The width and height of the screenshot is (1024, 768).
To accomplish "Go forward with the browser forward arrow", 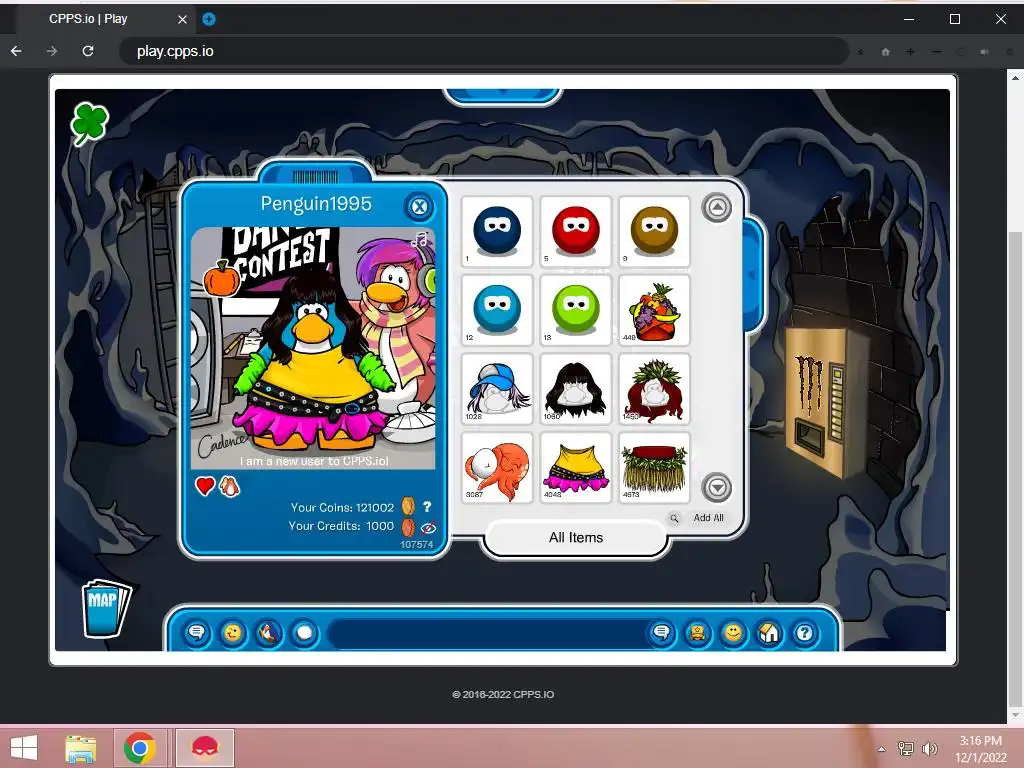I will point(52,51).
